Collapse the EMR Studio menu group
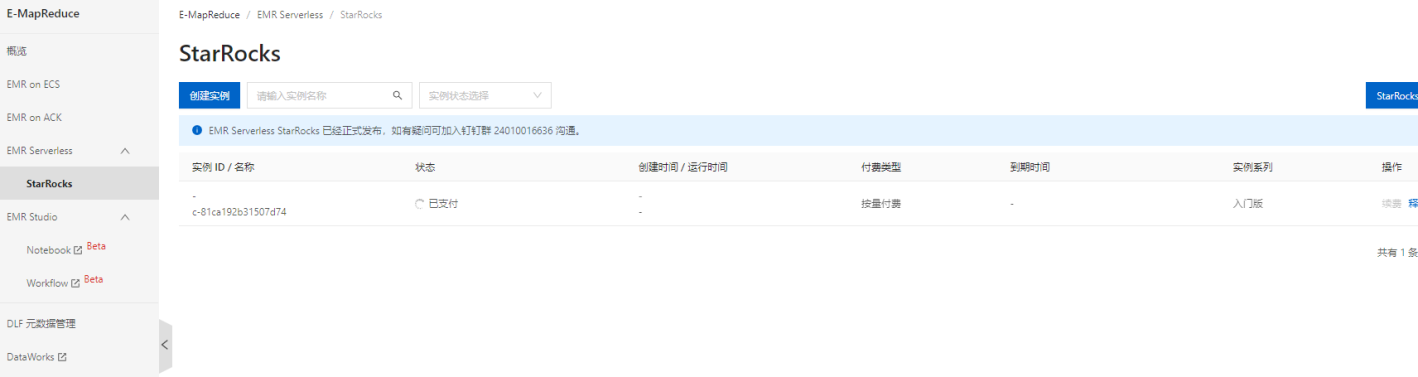This screenshot has height=377, width=1418. [x=125, y=217]
